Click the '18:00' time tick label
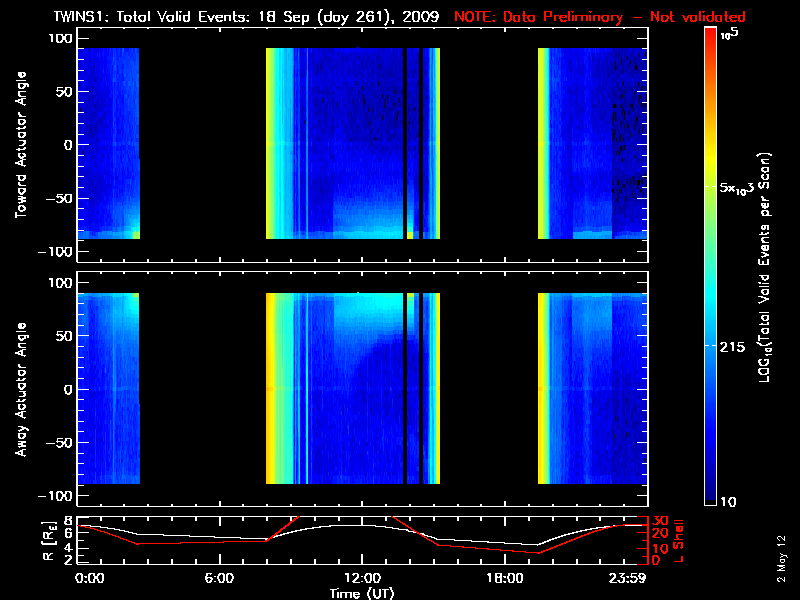Screen dimensions: 800x600 pos(505,578)
